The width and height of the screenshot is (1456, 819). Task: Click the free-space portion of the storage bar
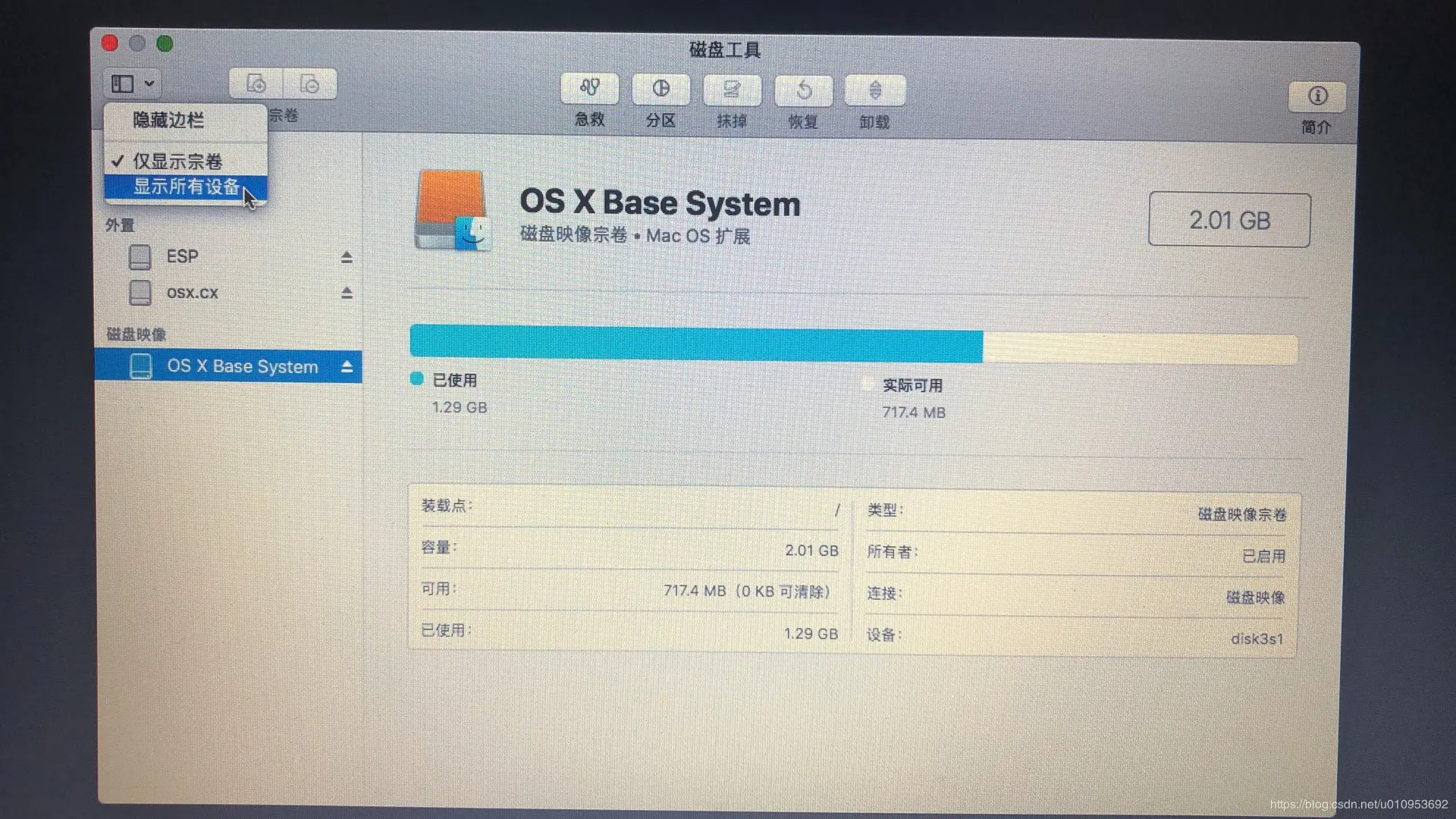pyautogui.click(x=1140, y=349)
